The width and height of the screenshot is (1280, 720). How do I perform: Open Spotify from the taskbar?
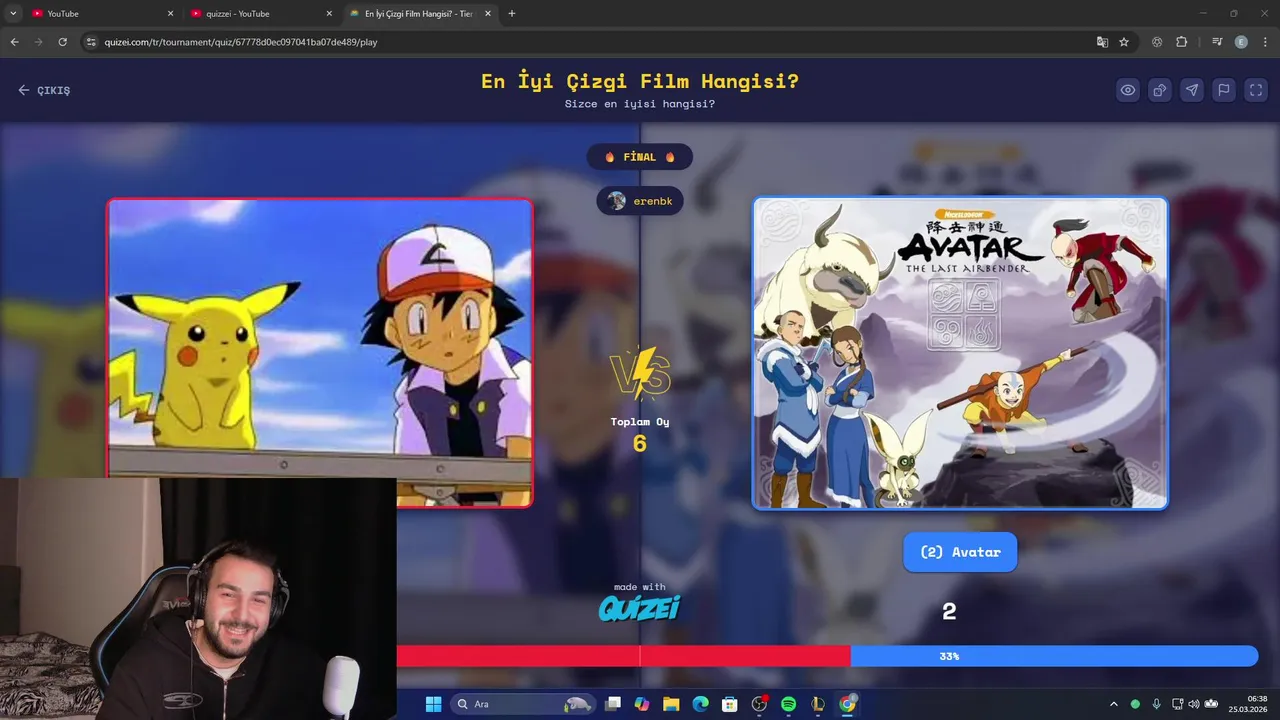pos(788,704)
